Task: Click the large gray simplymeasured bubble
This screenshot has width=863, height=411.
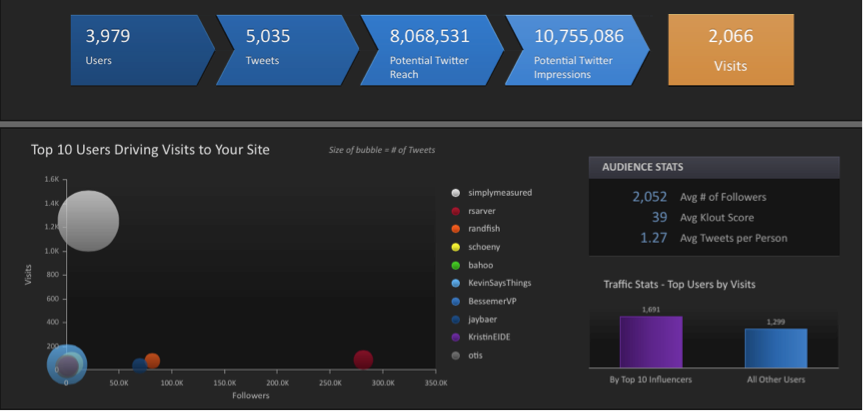Action: 88,221
